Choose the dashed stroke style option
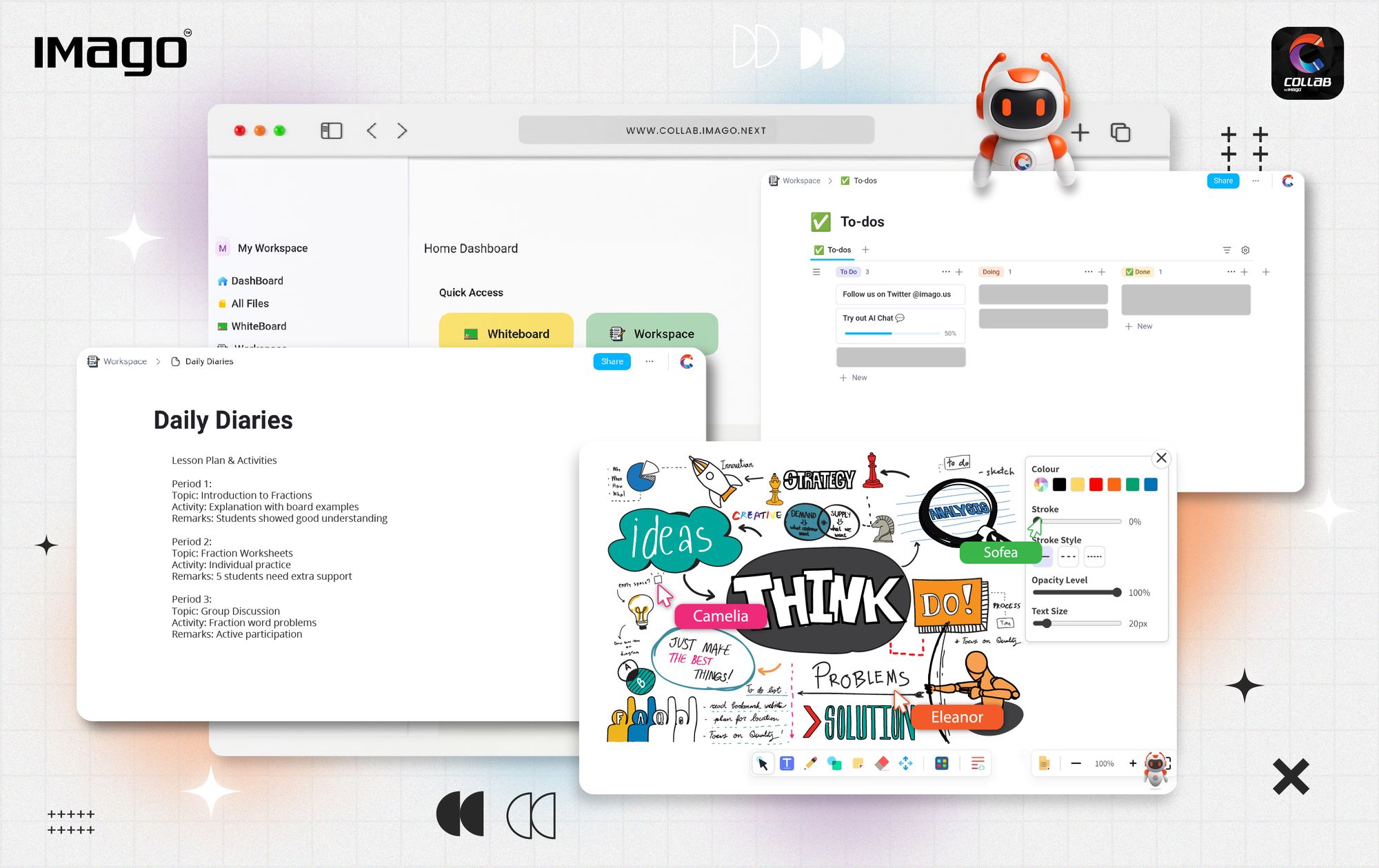This screenshot has width=1379, height=868. coord(1068,556)
